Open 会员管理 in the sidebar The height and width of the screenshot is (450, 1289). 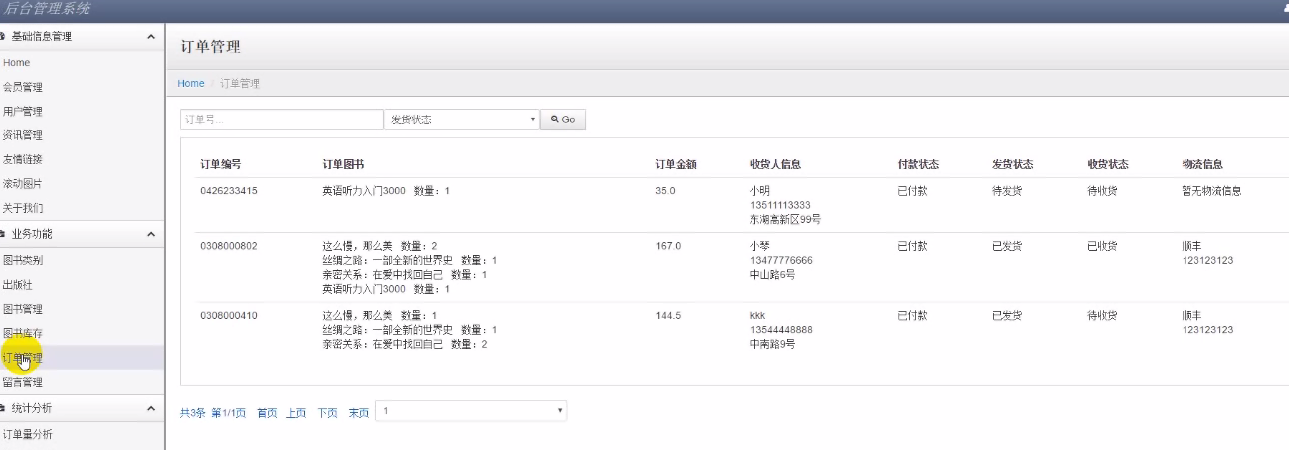click(23, 87)
